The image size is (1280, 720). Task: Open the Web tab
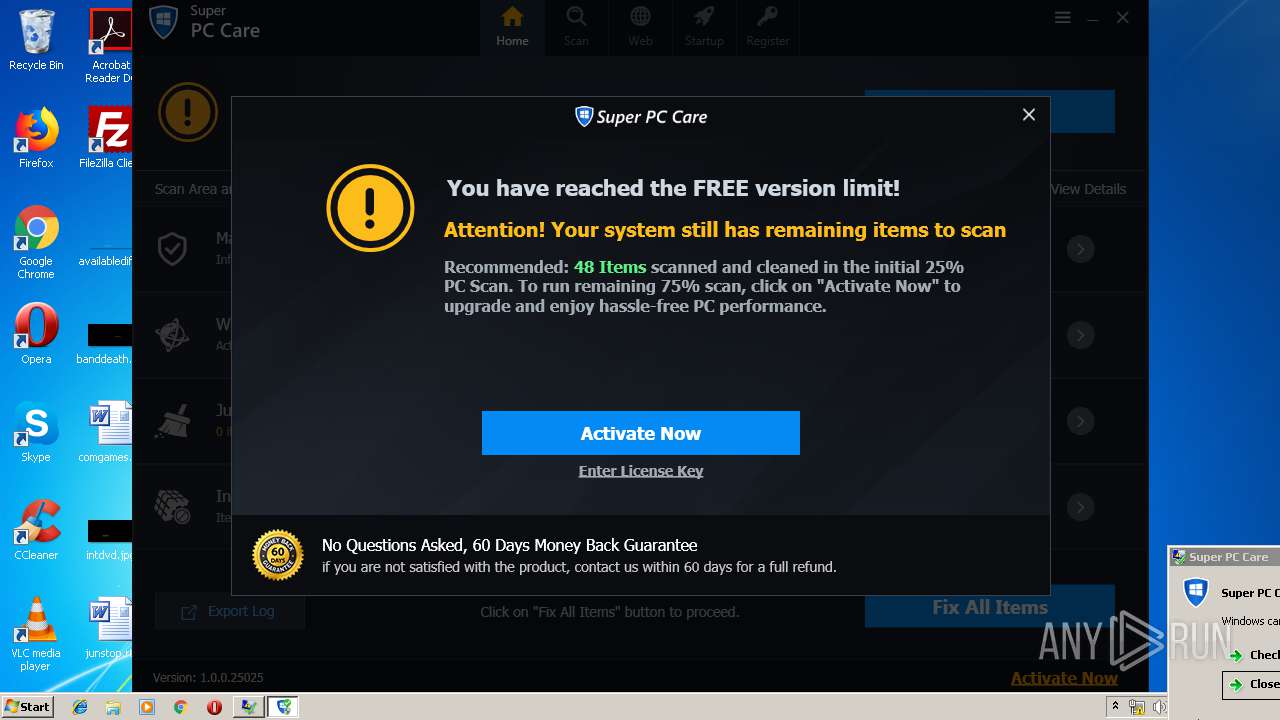tap(640, 27)
